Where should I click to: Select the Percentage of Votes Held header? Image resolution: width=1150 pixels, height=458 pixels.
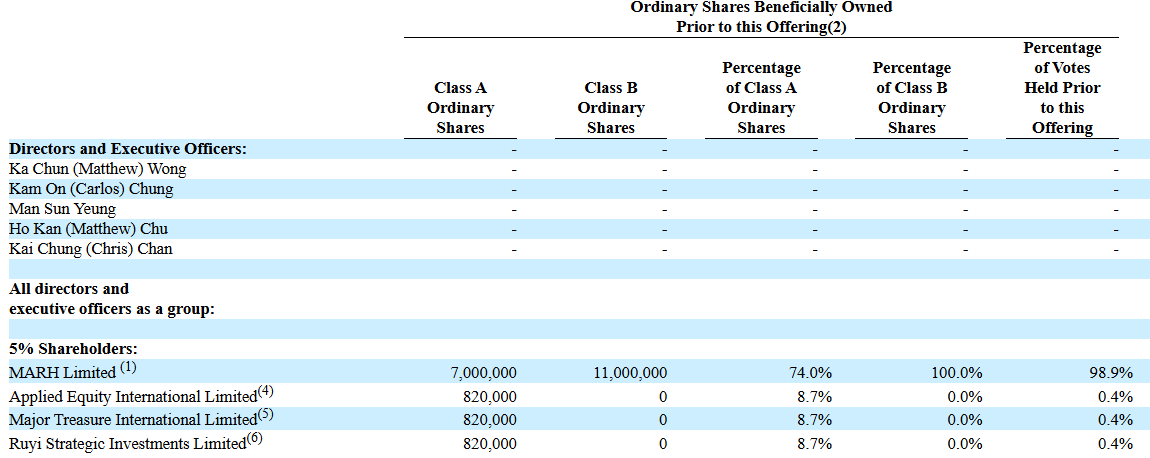click(x=1062, y=88)
